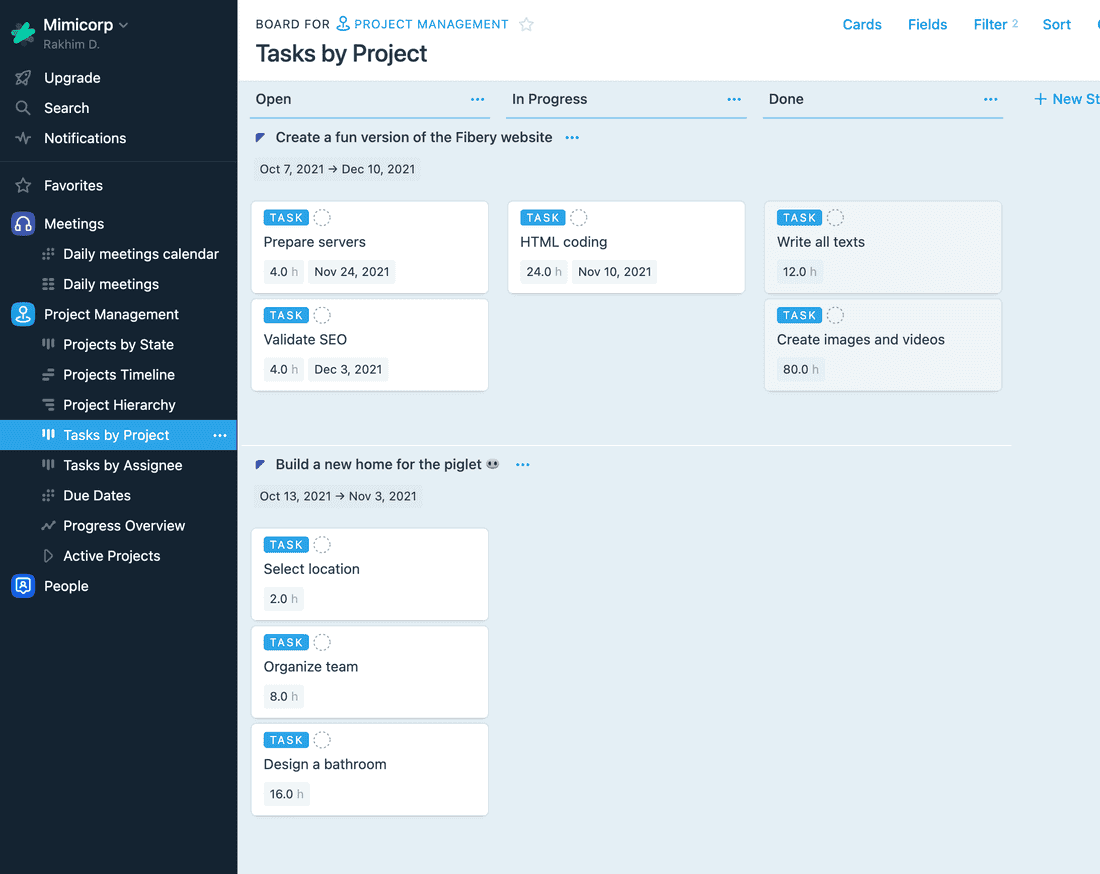The width and height of the screenshot is (1100, 874).
Task: Open the Fields menu
Action: pyautogui.click(x=927, y=24)
